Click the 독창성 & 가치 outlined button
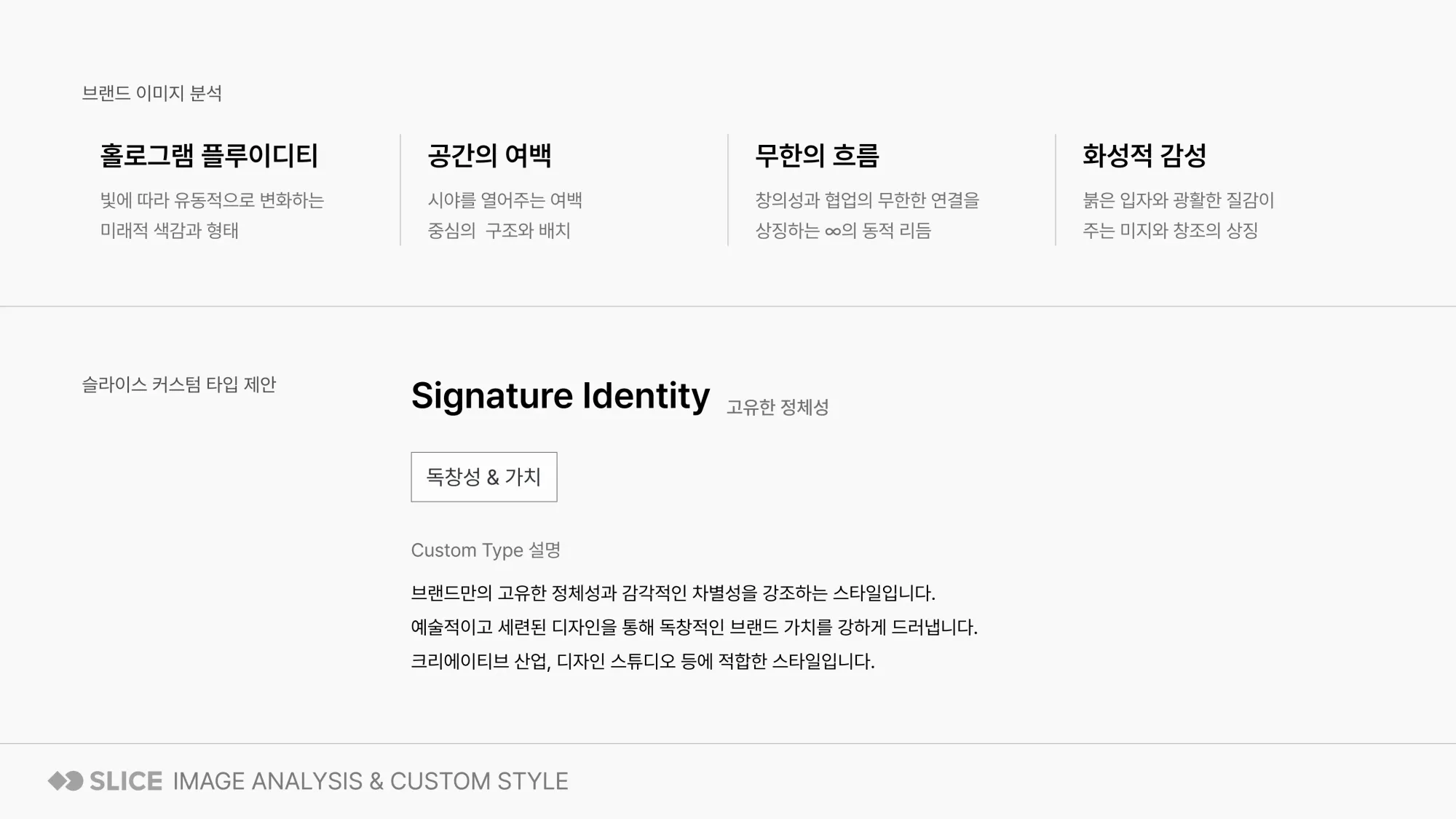The height and width of the screenshot is (819, 1456). tap(484, 477)
